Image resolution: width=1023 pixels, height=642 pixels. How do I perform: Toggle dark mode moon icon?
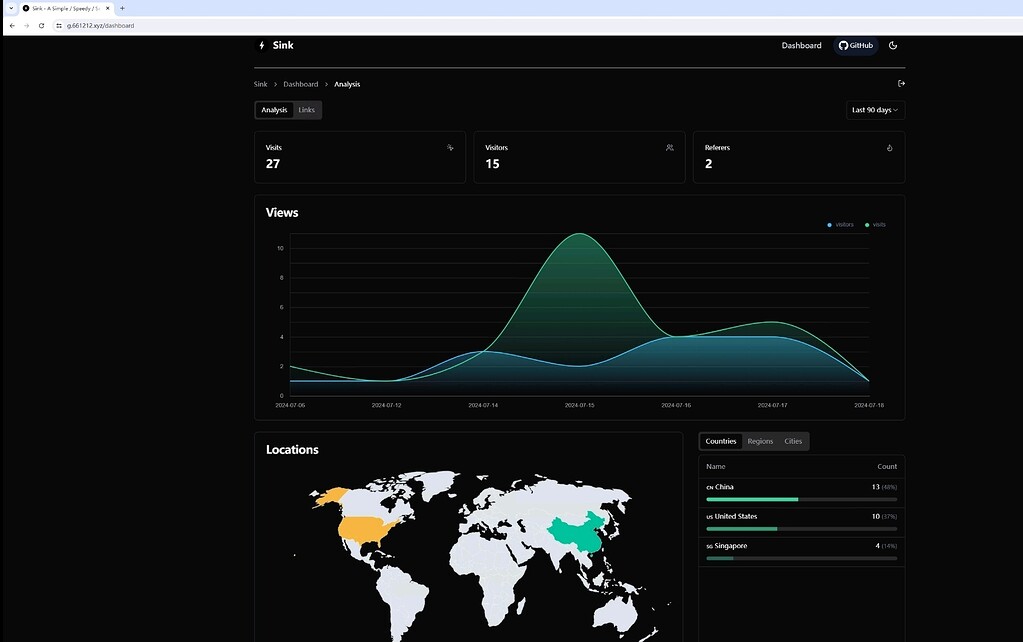893,45
